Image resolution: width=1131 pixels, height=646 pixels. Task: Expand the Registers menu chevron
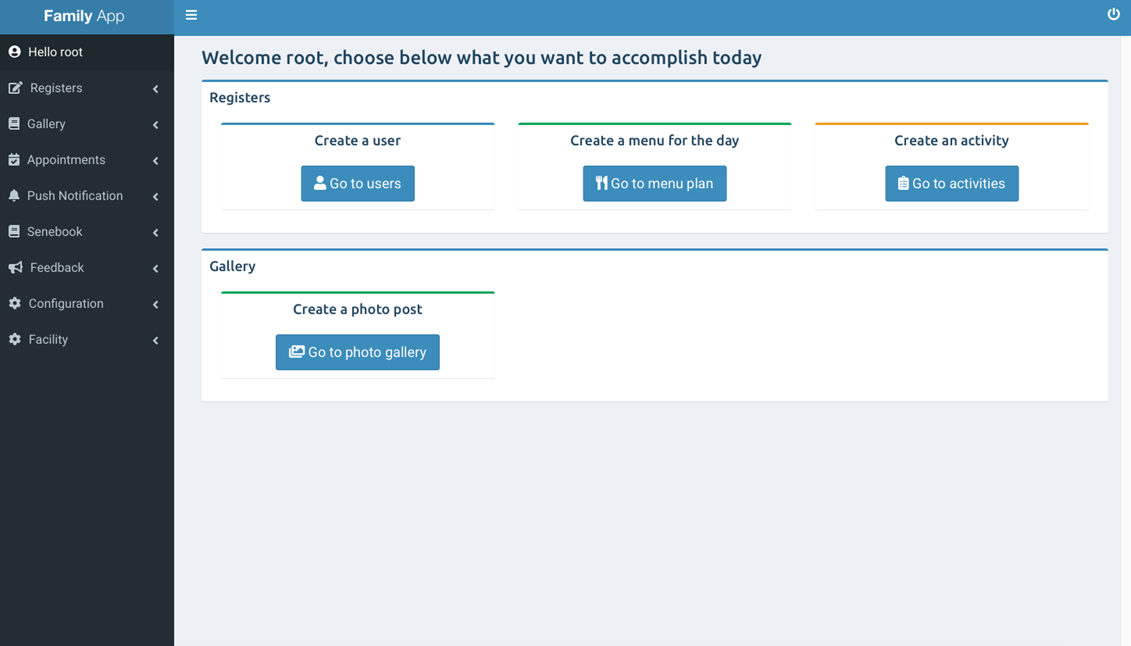(156, 89)
